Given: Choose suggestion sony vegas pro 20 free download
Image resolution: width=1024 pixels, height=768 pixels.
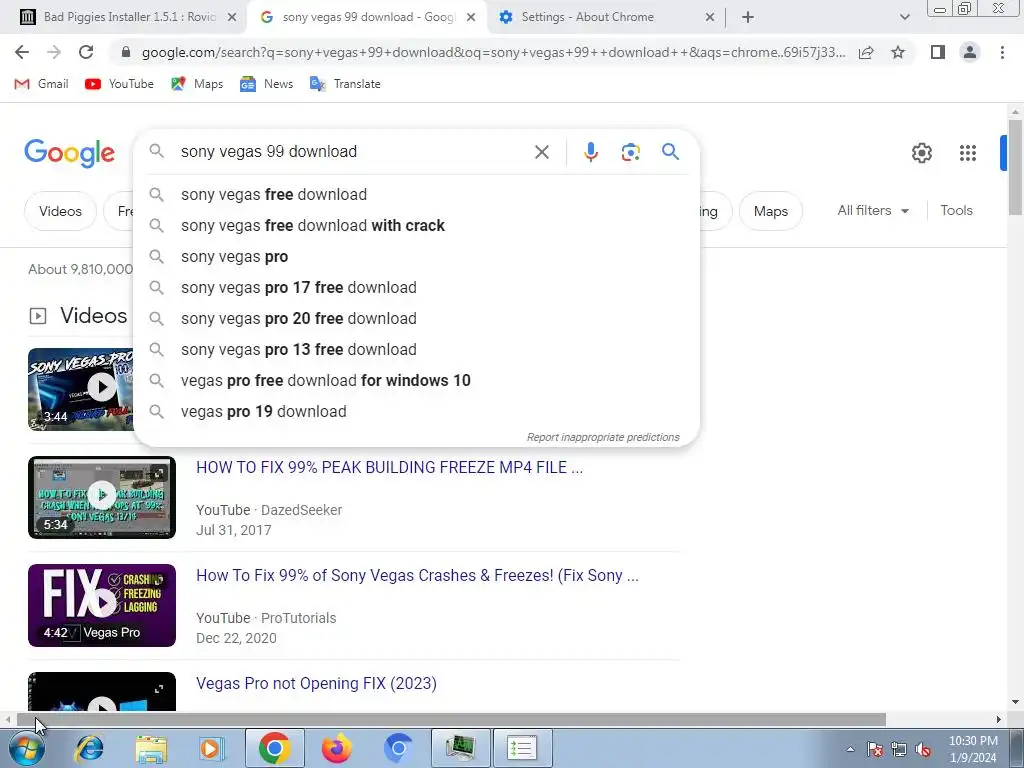Looking at the screenshot, I should coord(416,319).
